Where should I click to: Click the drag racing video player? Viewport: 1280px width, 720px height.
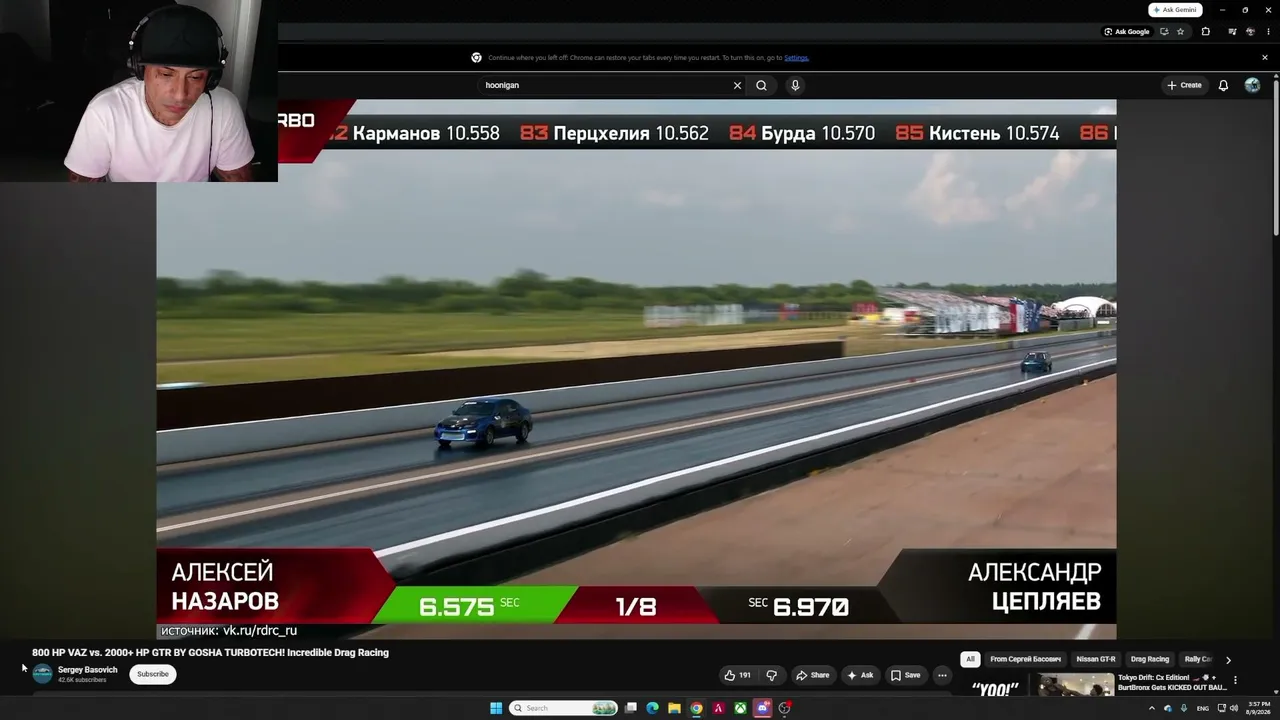636,369
